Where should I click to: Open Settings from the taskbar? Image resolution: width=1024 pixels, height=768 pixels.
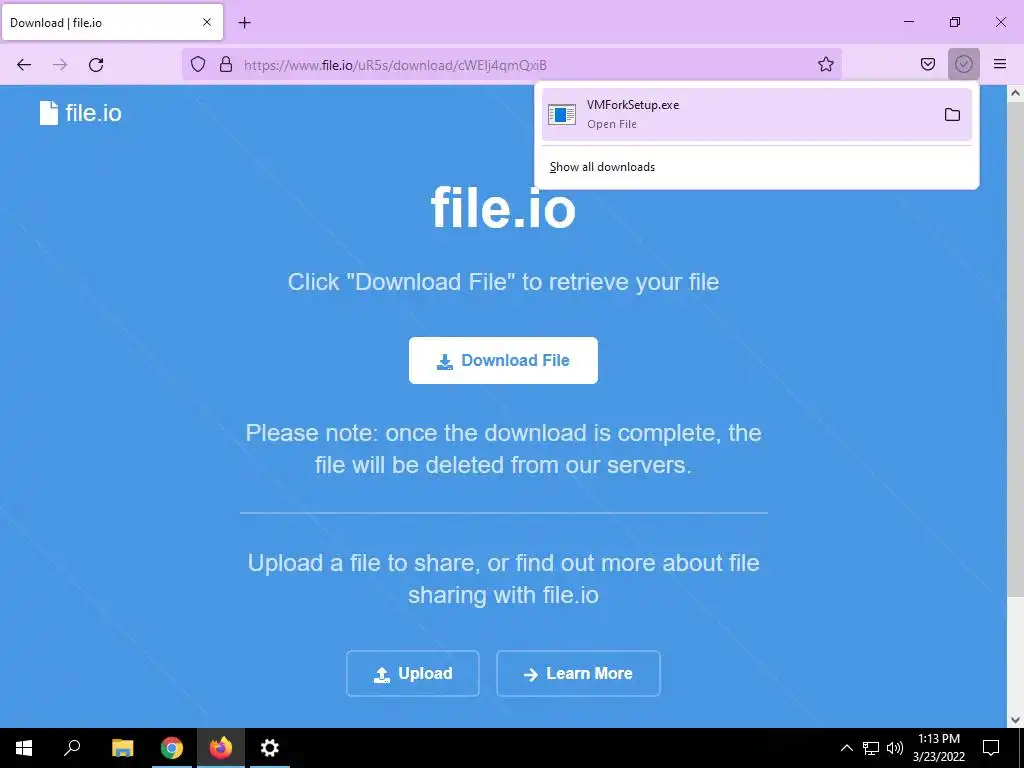pyautogui.click(x=270, y=748)
